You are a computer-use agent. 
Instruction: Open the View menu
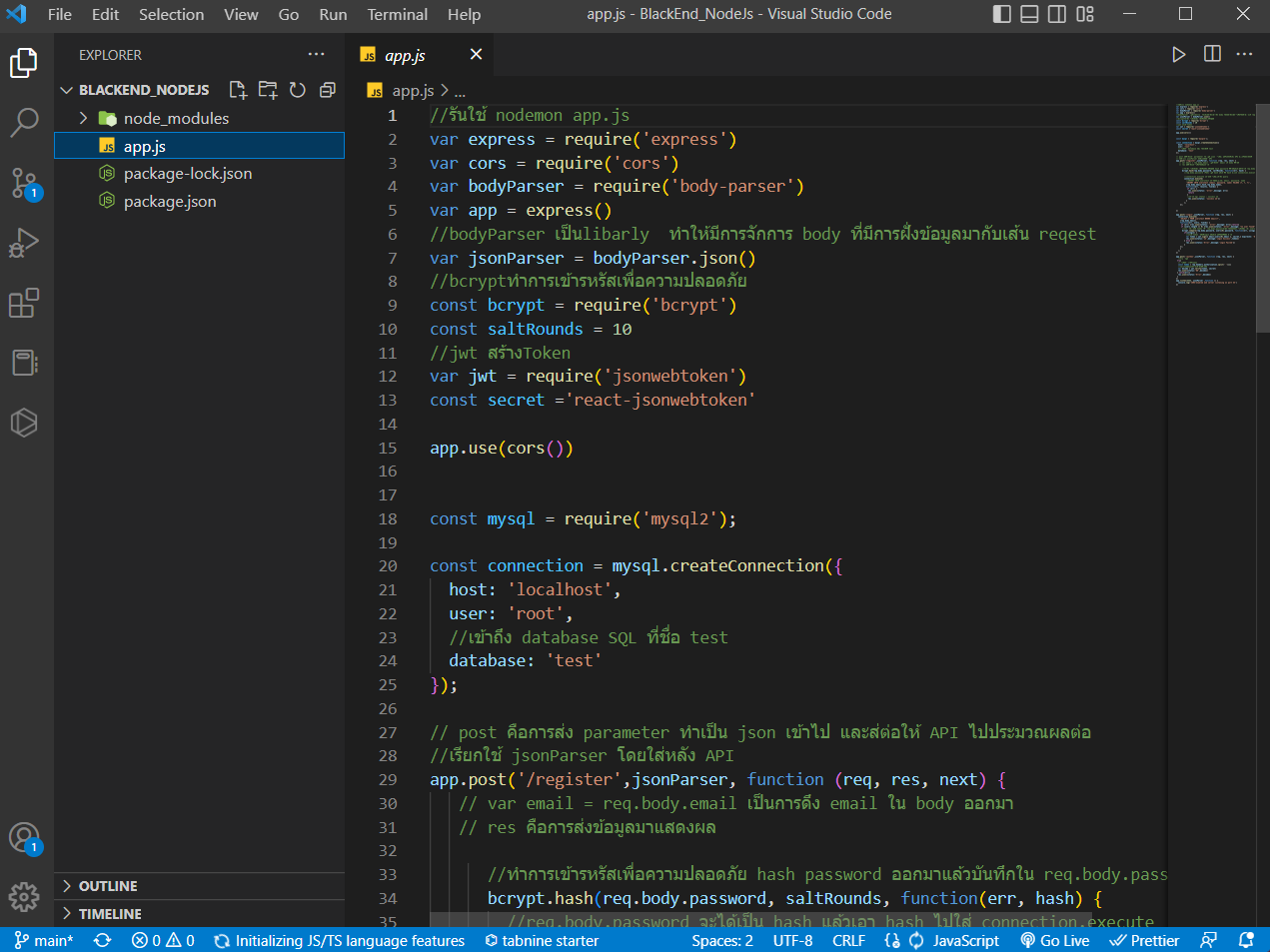241,14
